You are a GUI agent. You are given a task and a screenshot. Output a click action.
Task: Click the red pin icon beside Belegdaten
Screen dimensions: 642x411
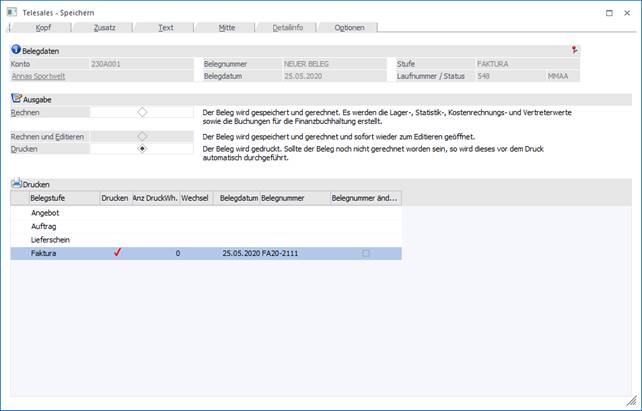[574, 48]
